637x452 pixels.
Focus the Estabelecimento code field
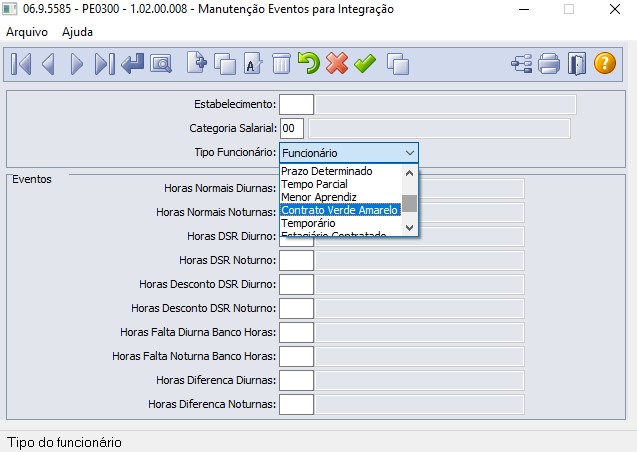pos(296,104)
